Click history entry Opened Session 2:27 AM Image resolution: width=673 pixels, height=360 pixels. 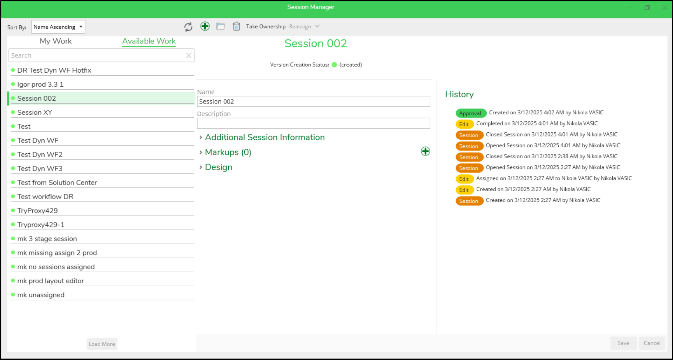[553, 167]
